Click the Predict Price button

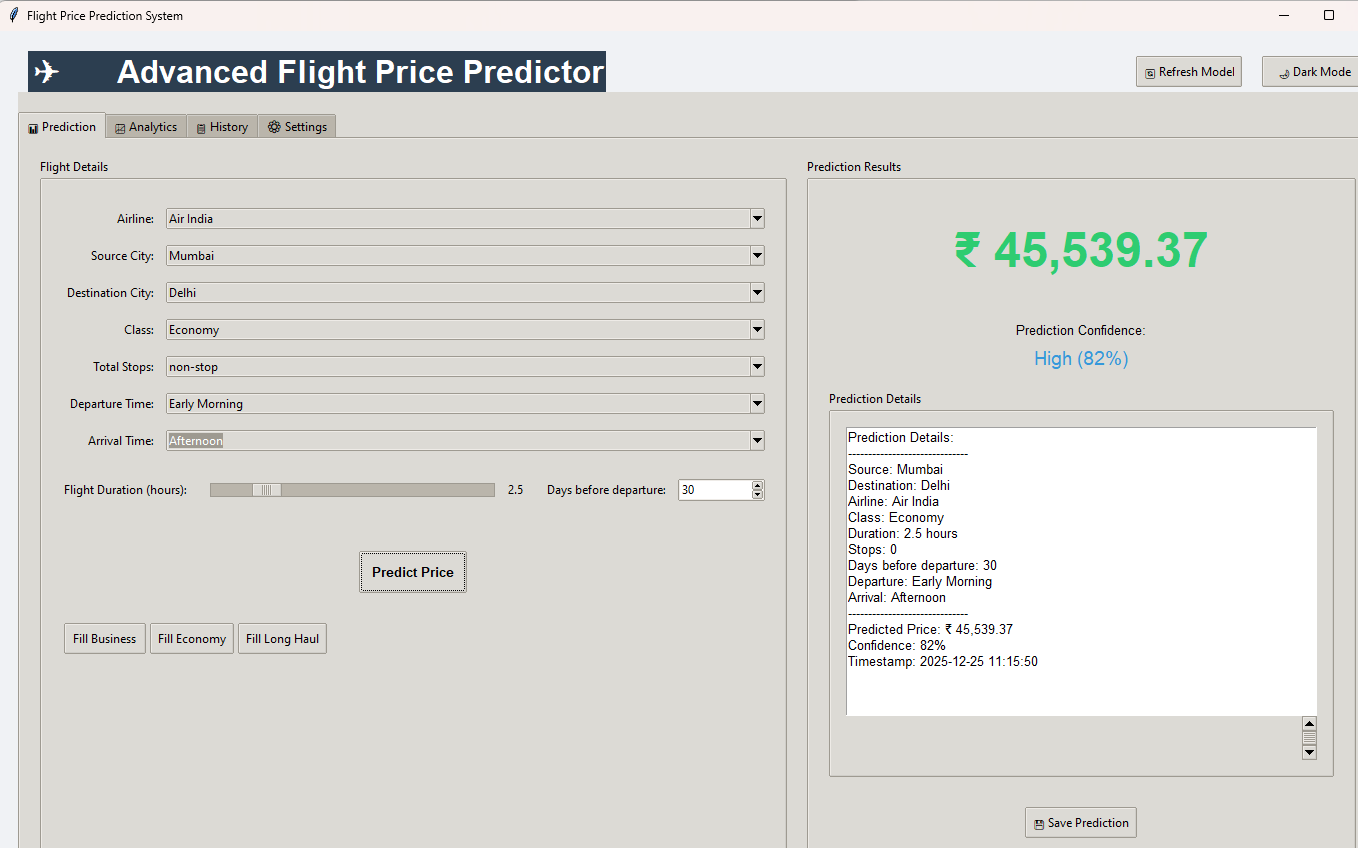[x=412, y=572]
